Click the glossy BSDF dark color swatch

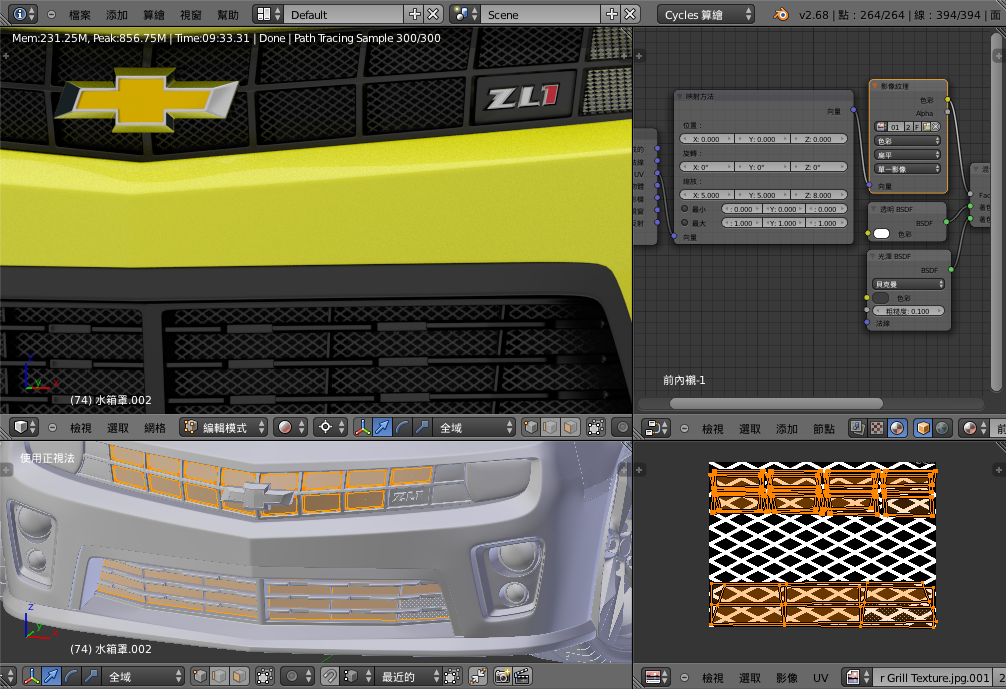coord(881,298)
